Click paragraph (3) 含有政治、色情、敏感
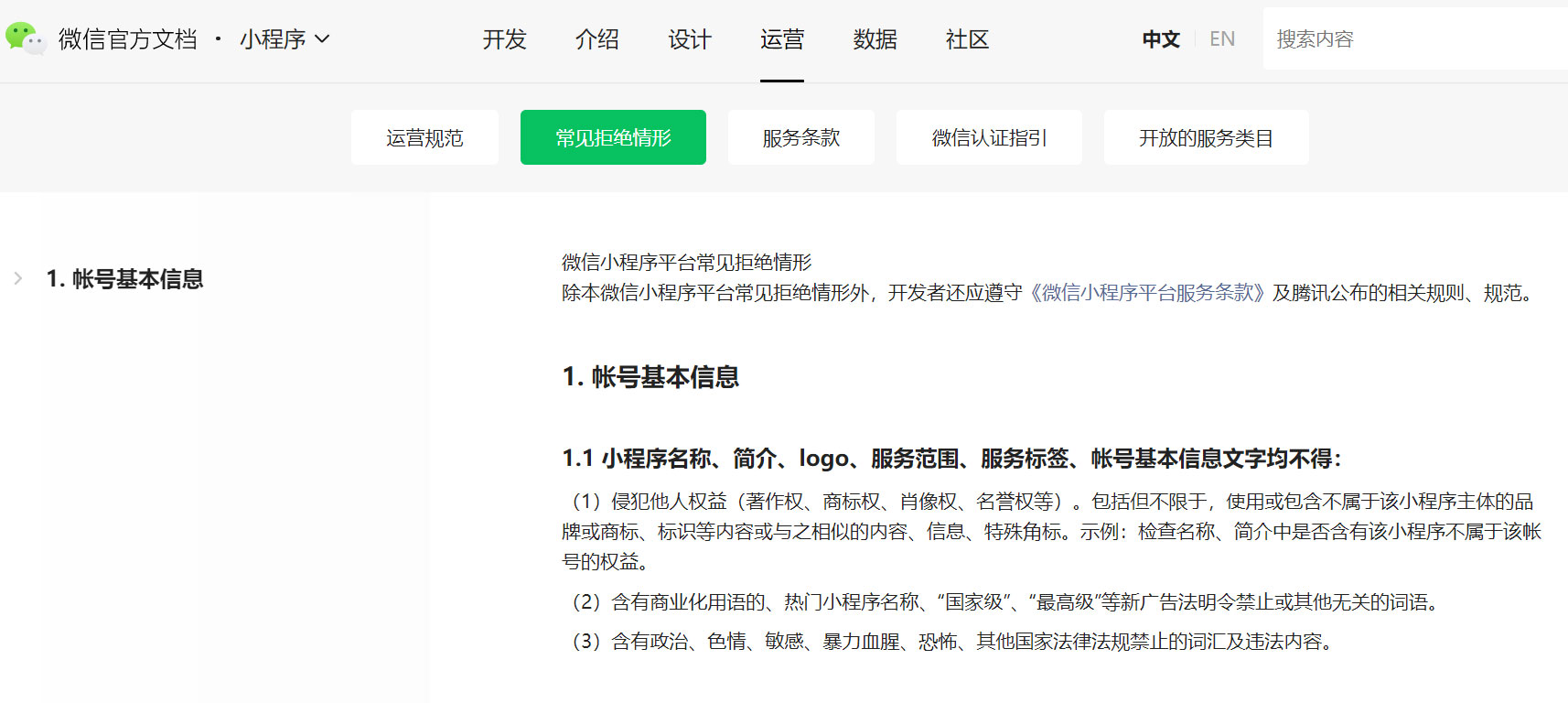1568x703 pixels. point(950,642)
